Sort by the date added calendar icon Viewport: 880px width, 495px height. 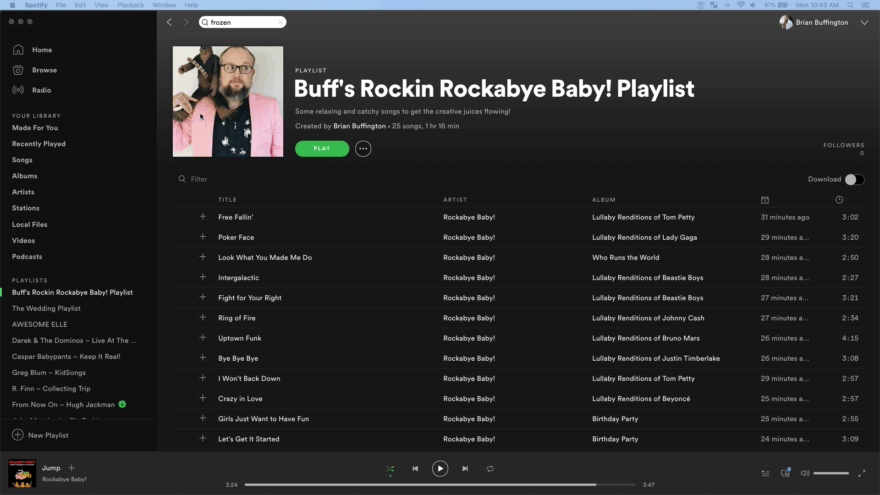(764, 200)
